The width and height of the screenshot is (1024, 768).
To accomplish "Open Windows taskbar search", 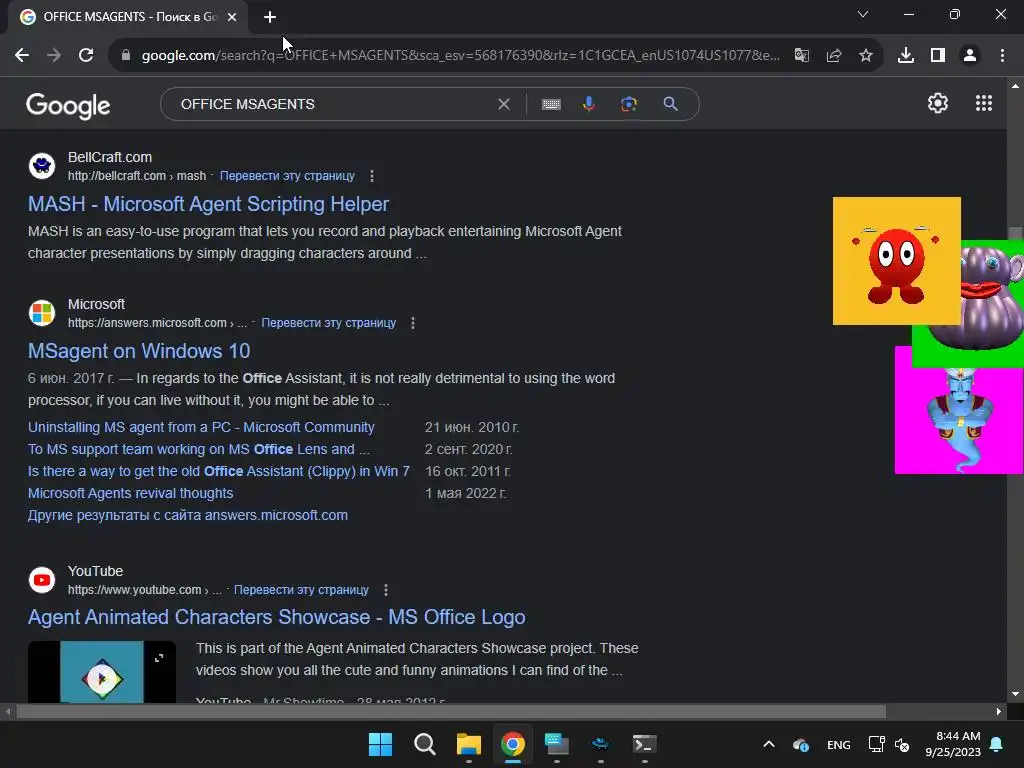I will (424, 744).
